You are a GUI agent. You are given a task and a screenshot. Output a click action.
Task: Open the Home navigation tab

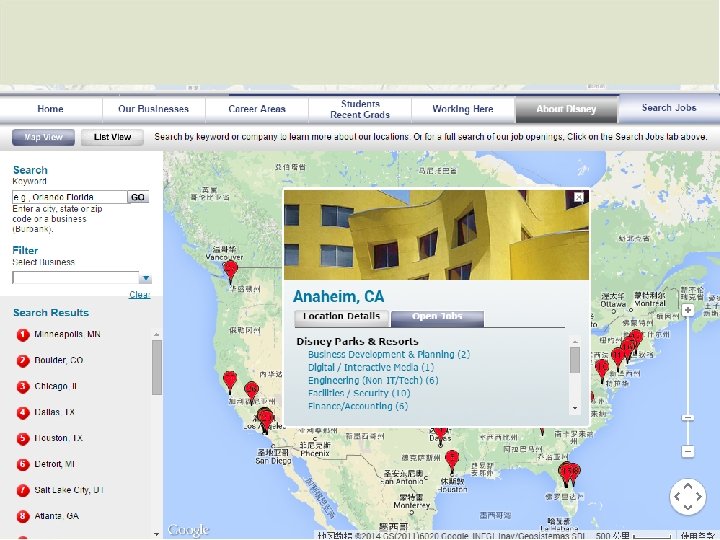(x=51, y=109)
